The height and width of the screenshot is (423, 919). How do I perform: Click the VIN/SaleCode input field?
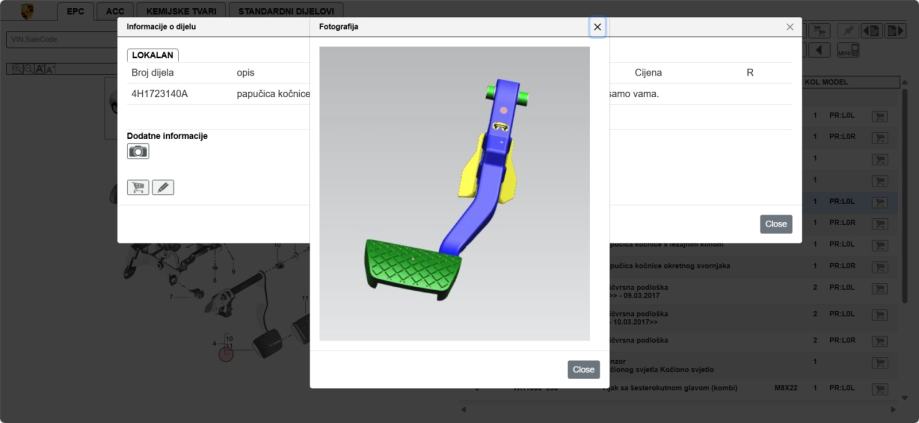tap(60, 40)
